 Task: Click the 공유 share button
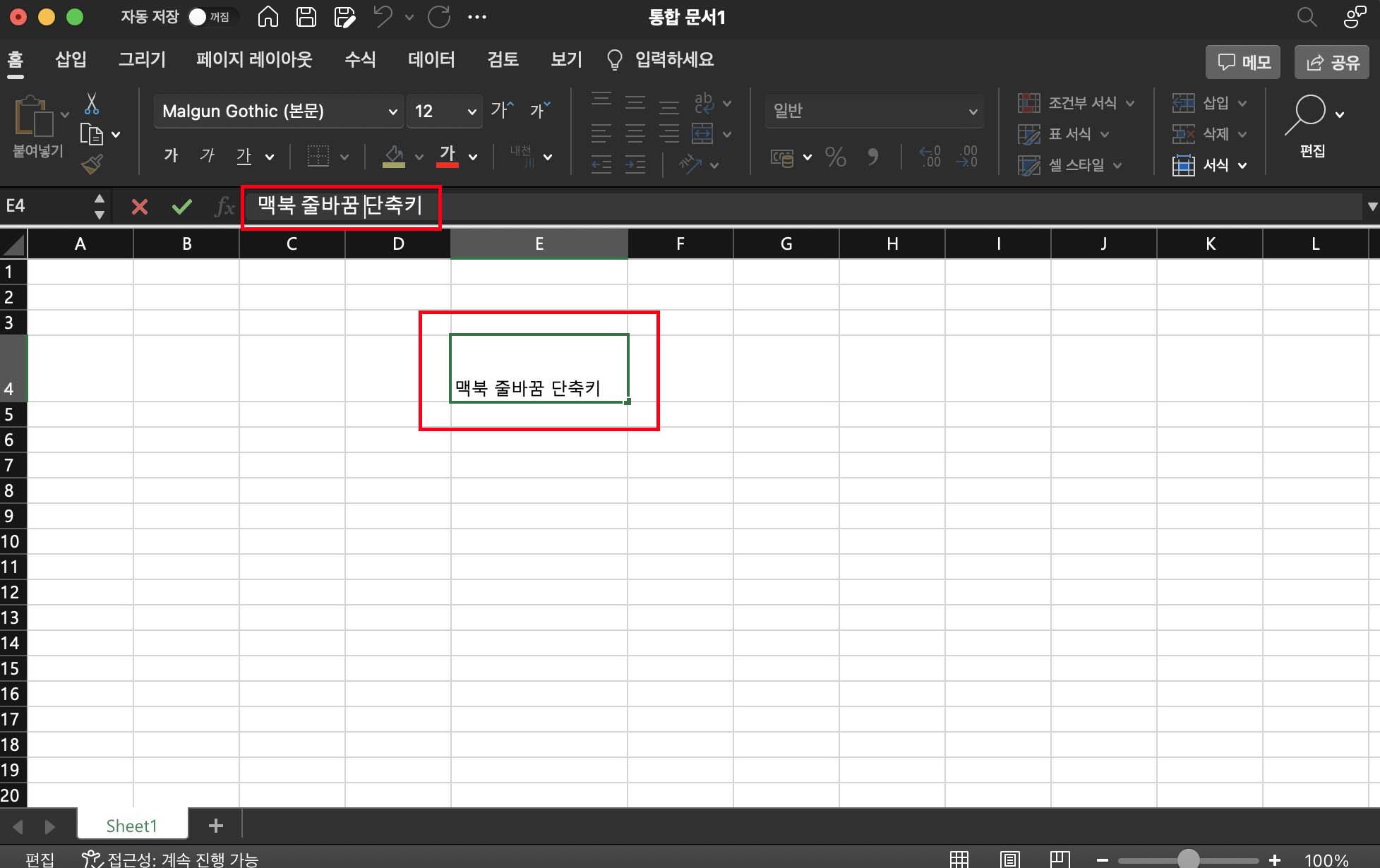pos(1332,62)
